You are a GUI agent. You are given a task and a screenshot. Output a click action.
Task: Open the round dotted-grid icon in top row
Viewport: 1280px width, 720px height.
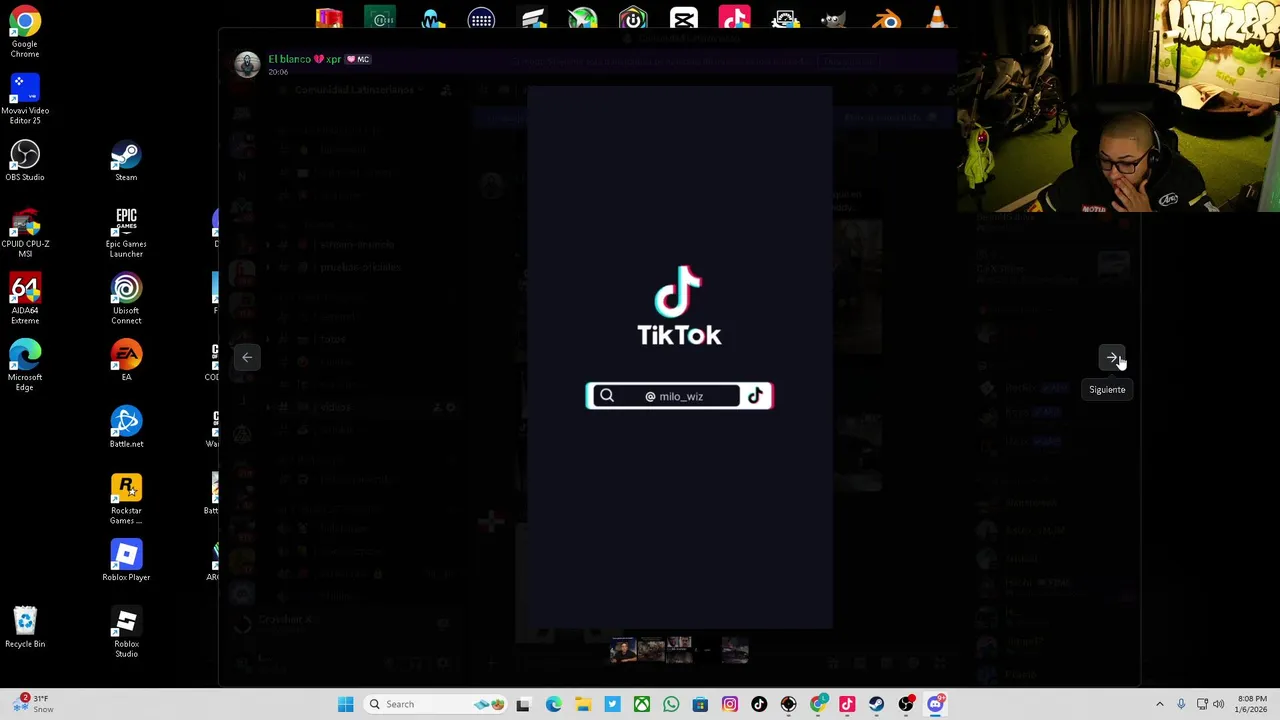point(481,19)
